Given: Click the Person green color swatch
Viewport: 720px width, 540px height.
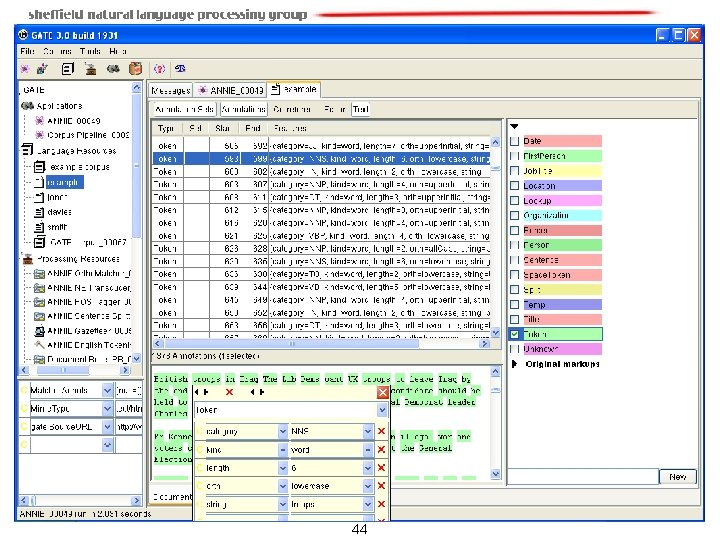Looking at the screenshot, I should click(x=562, y=245).
